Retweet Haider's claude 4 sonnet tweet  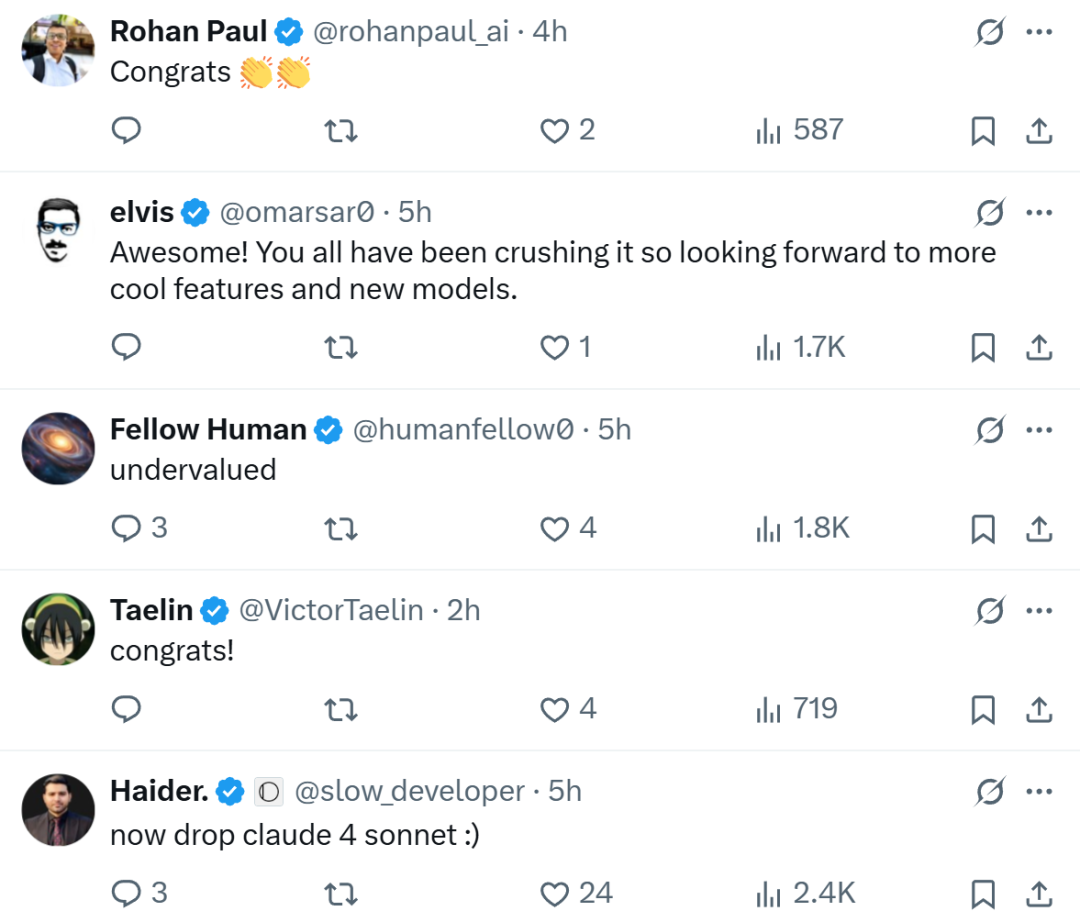tap(341, 893)
